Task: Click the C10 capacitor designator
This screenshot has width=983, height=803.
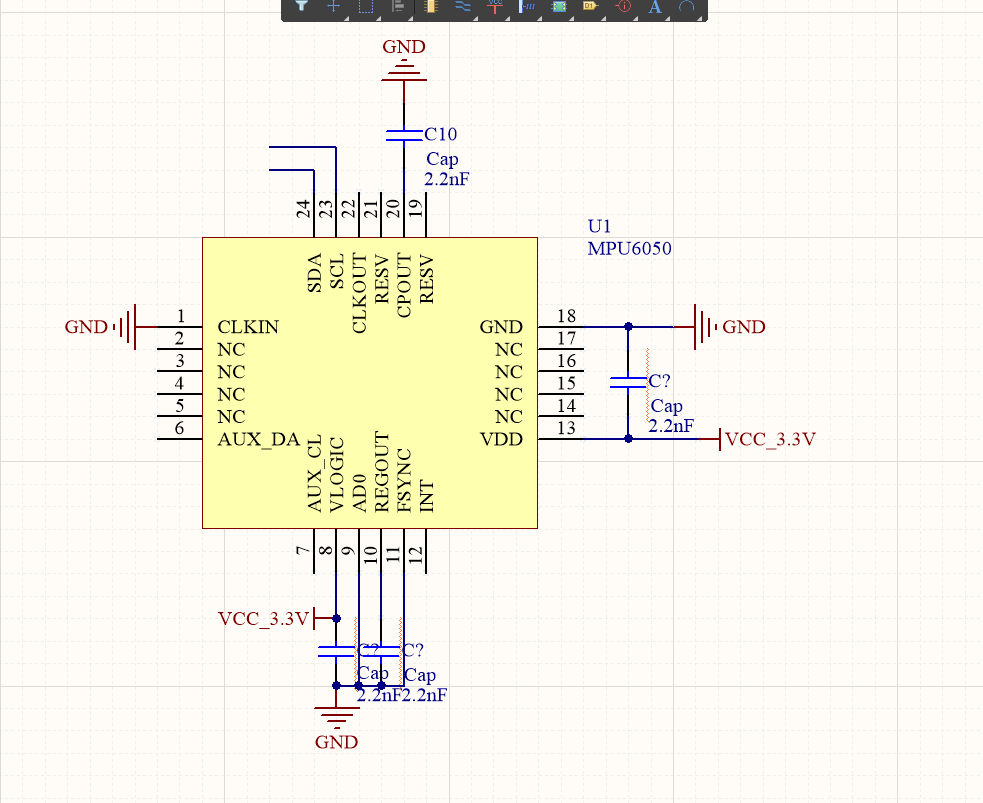Action: click(441, 135)
